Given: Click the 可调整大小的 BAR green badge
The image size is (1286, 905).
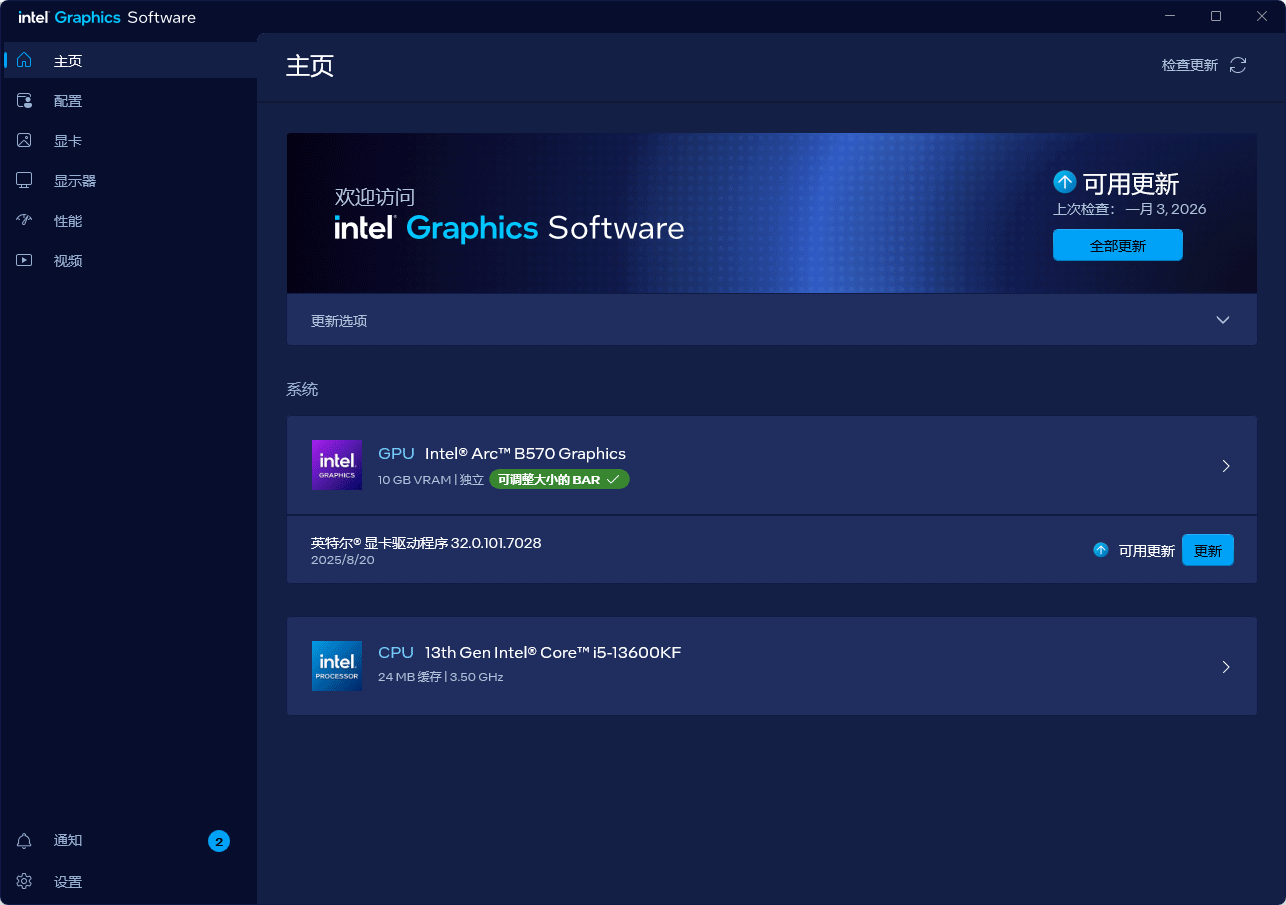Looking at the screenshot, I should click(x=559, y=479).
